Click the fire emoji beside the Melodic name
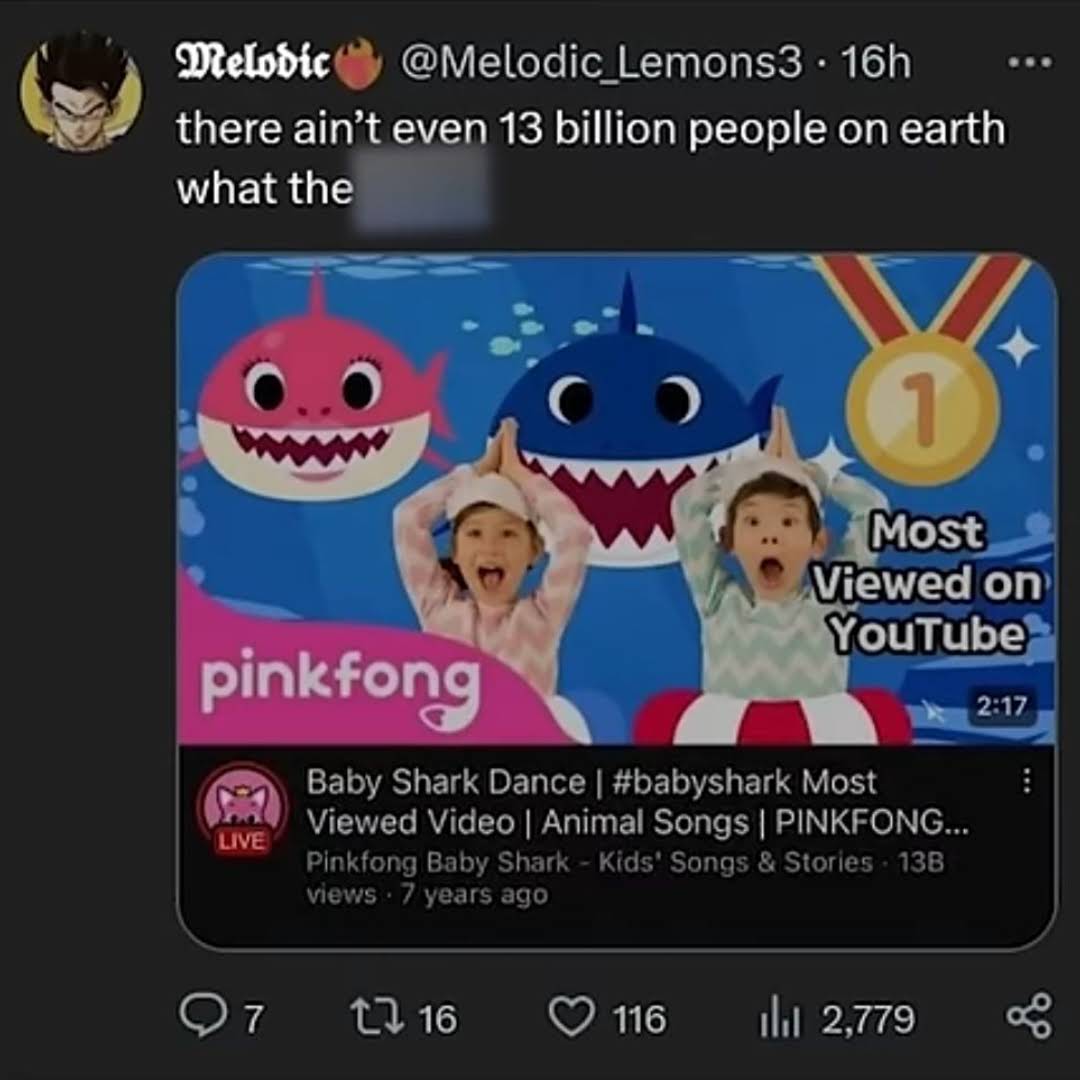The width and height of the screenshot is (1080, 1080). point(360,65)
